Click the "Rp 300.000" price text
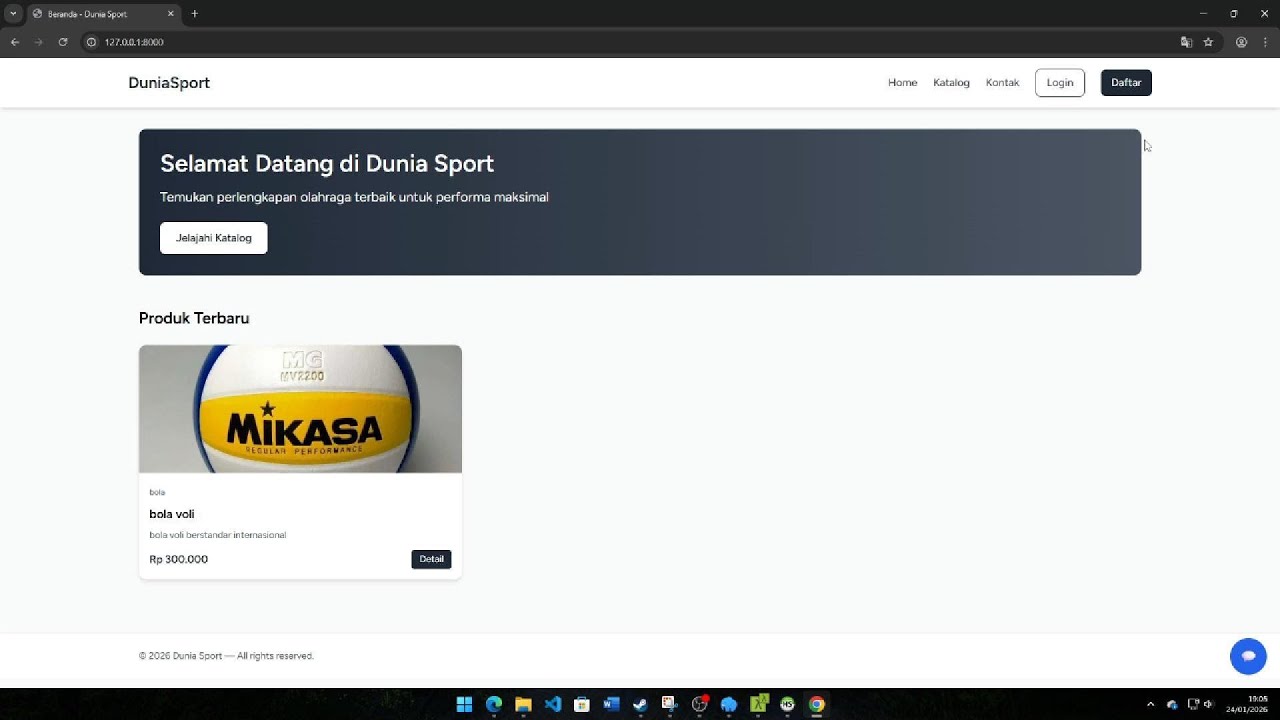This screenshot has width=1280, height=720. [x=179, y=559]
